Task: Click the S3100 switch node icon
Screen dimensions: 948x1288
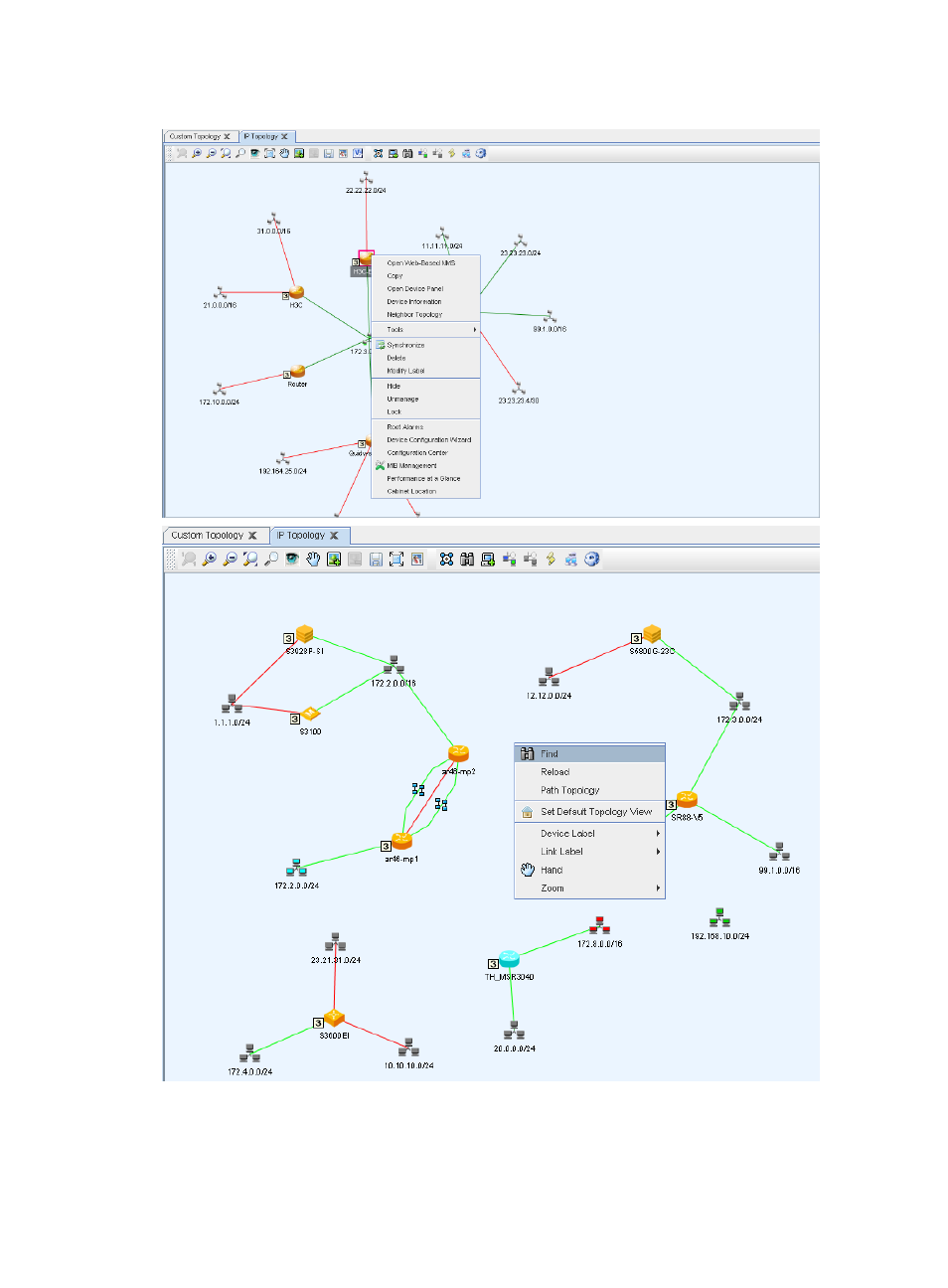Action: coord(311,714)
